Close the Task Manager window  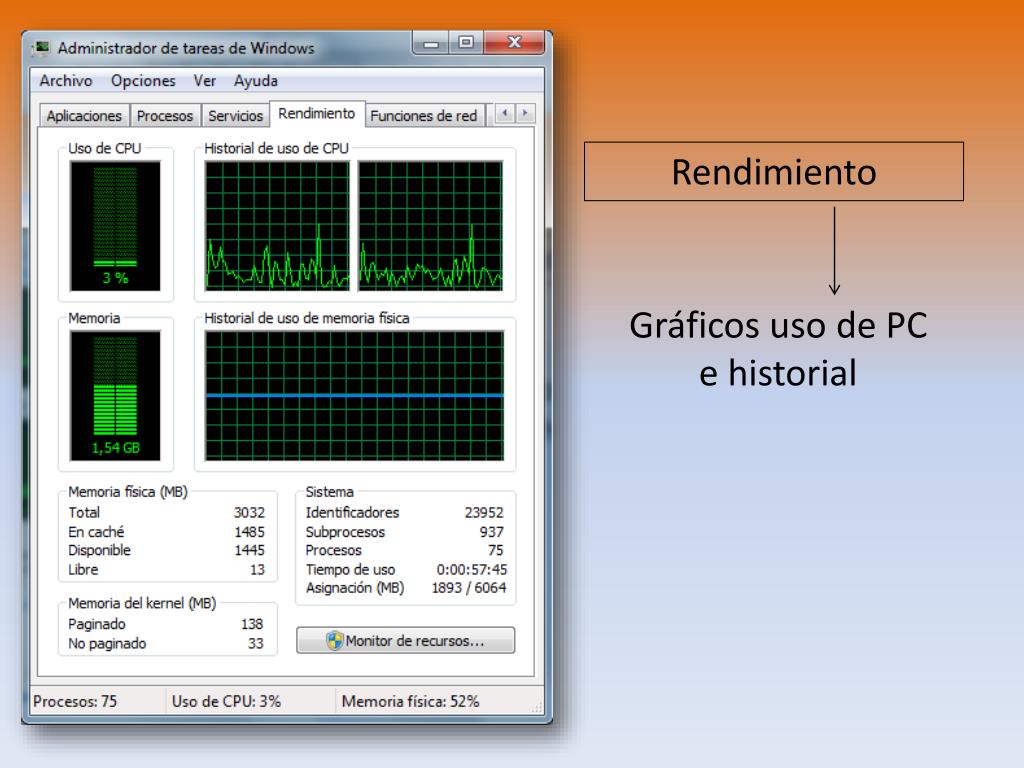coord(514,43)
